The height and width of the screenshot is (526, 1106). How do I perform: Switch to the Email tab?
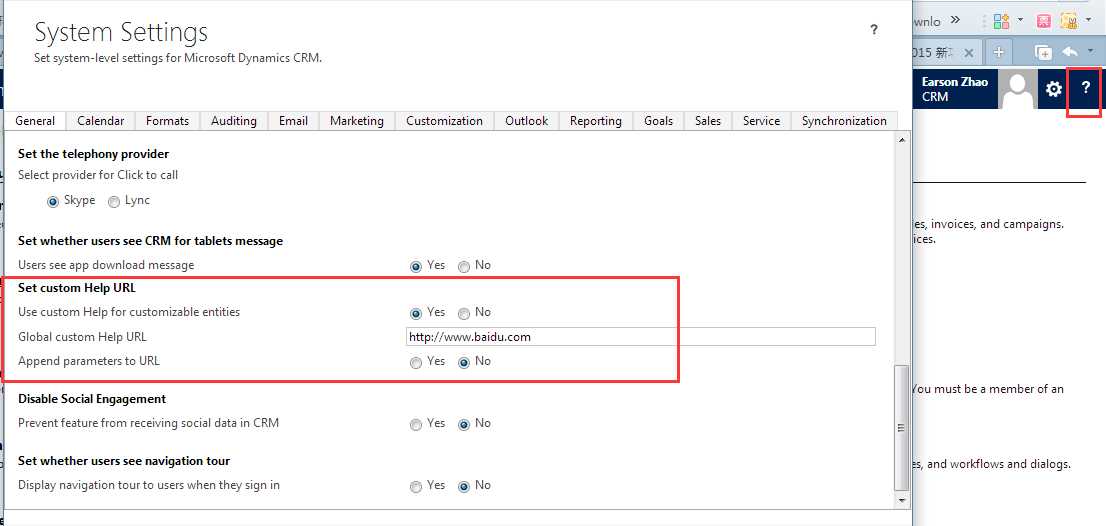pyautogui.click(x=293, y=121)
